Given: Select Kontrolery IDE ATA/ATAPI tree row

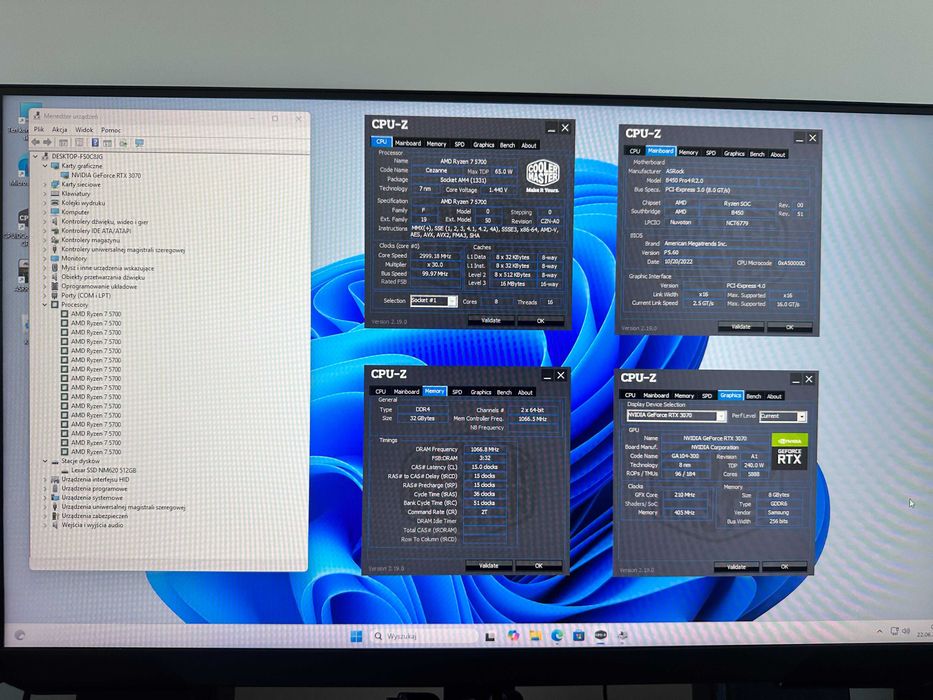Looking at the screenshot, I should 96,230.
